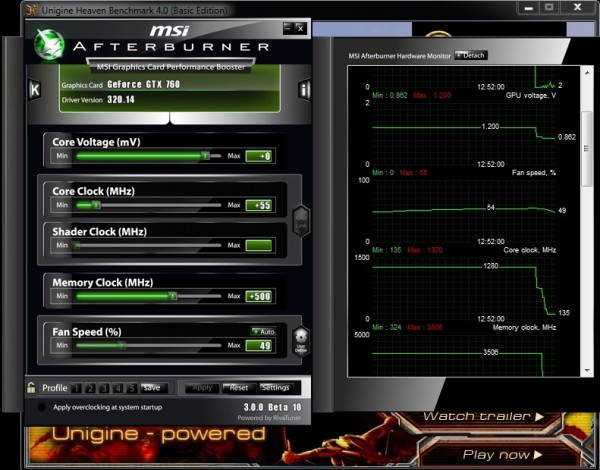Close the Unigine Heaven Benchmark window
600x470 pixels.
[x=577, y=8]
